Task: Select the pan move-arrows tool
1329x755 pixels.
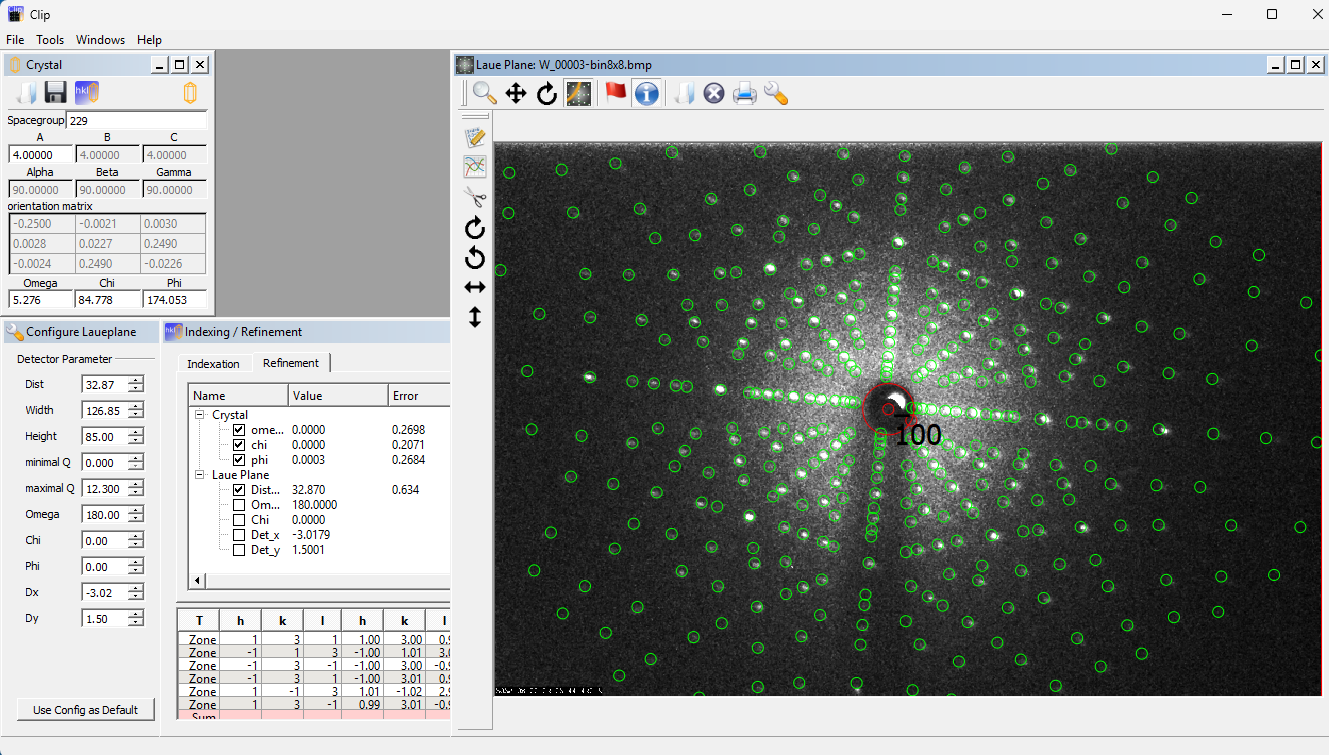Action: (x=516, y=93)
